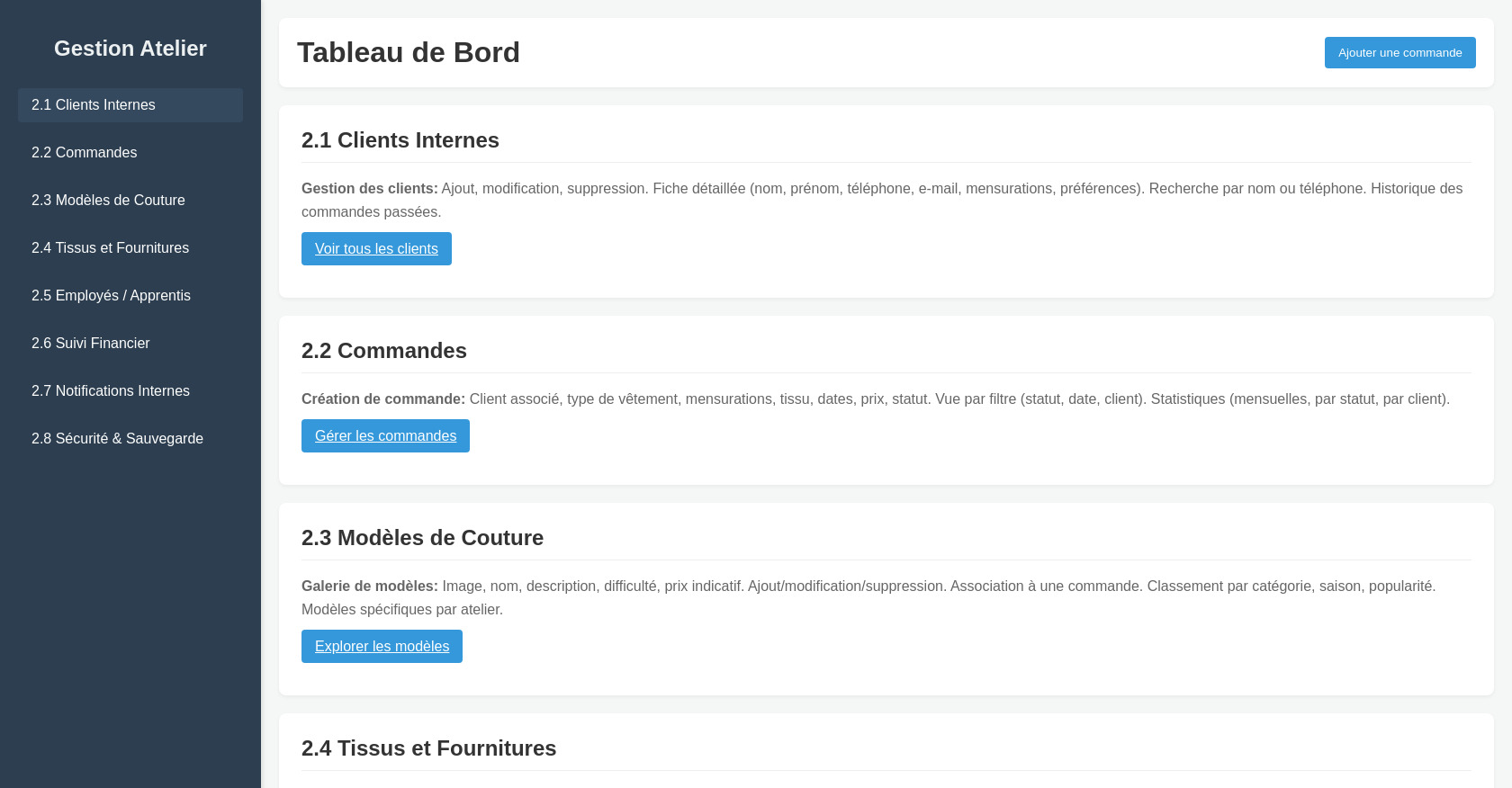Go to 2.3 Modèles de Couture sidebar item
Screen dimensions: 1512x788
[108, 201]
